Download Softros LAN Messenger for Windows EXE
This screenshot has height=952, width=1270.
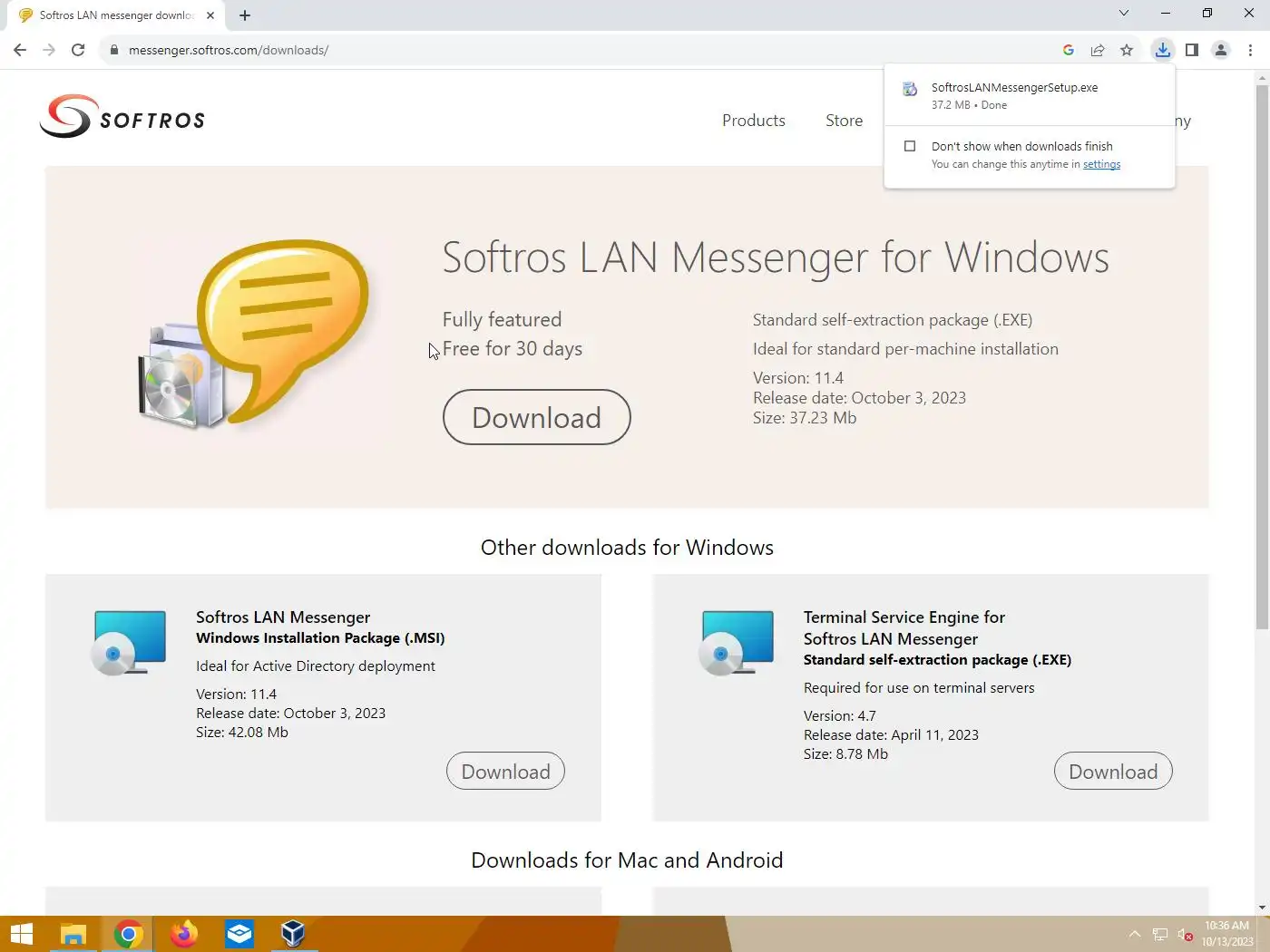536,417
